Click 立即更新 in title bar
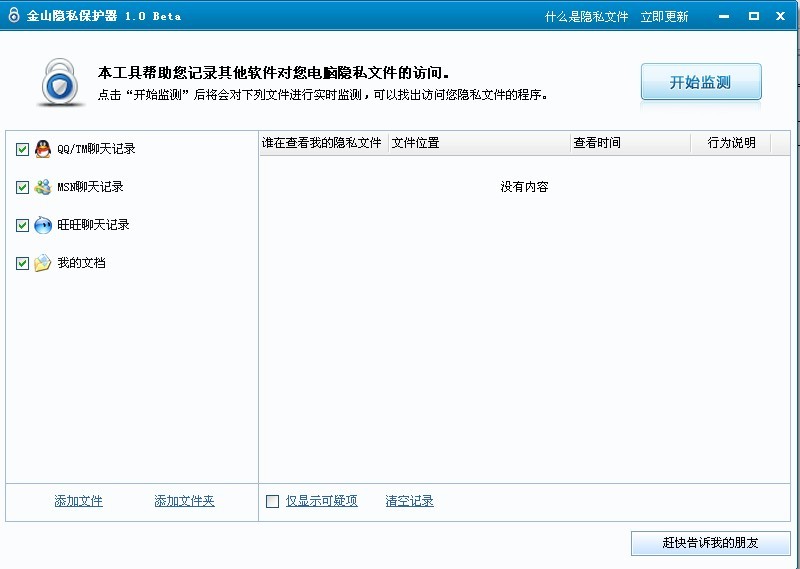The height and width of the screenshot is (569, 800). (664, 17)
